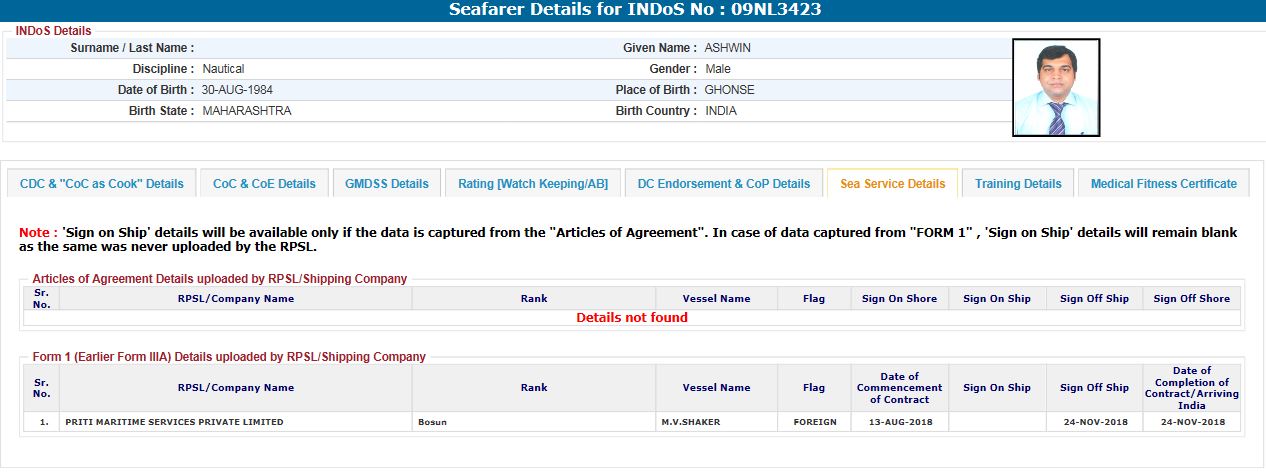Select Rating [Watch Keeping/AB] tab
Image resolution: width=1266 pixels, height=474 pixels.
tap(532, 184)
